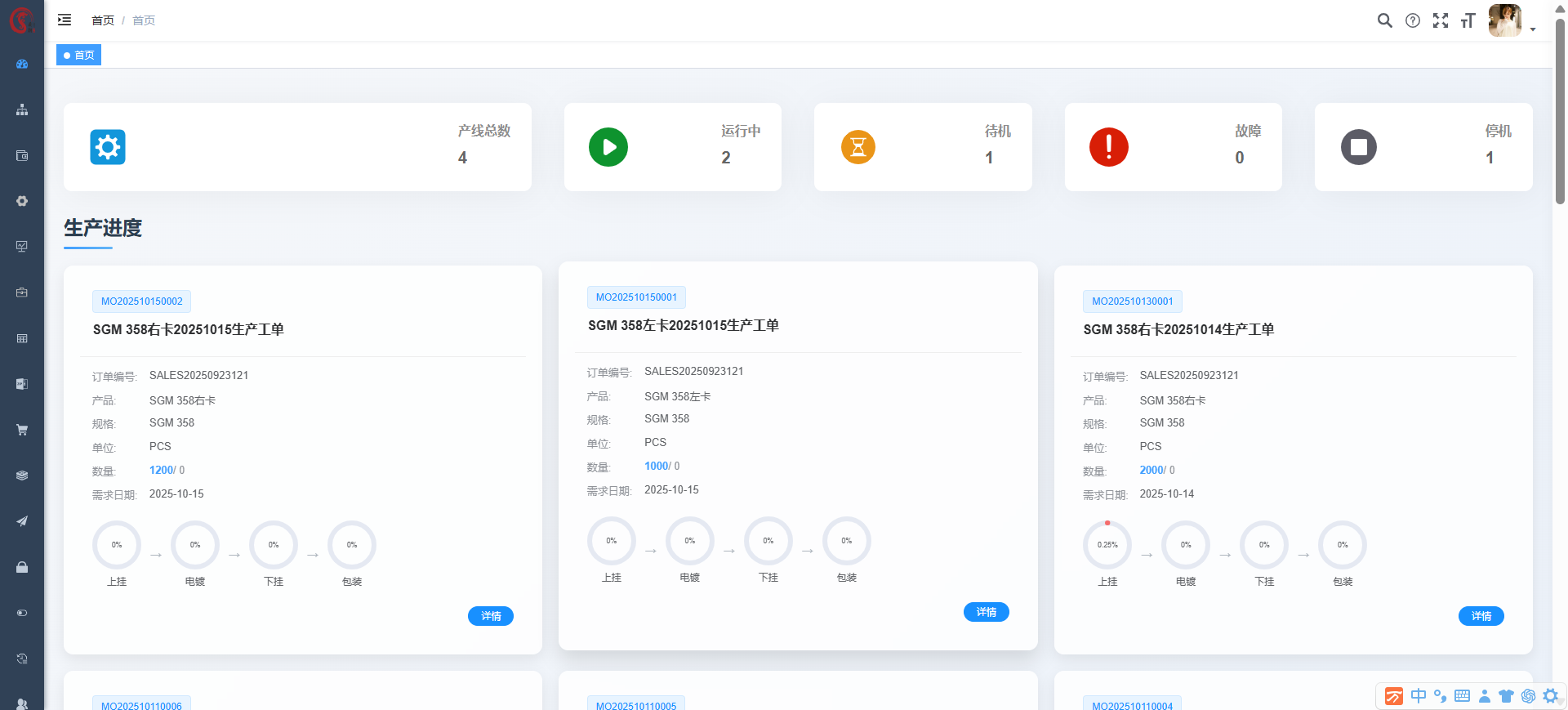Screen dimensions: 1568x710
Task: Click the 首页 tab tag
Action: click(x=79, y=56)
